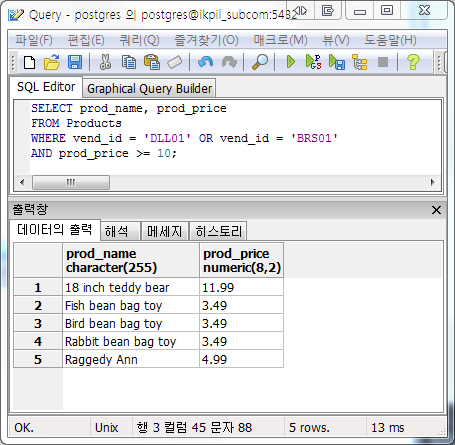Viewport: 455px width, 445px height.
Task: Select row header 5
Action: tap(38, 359)
